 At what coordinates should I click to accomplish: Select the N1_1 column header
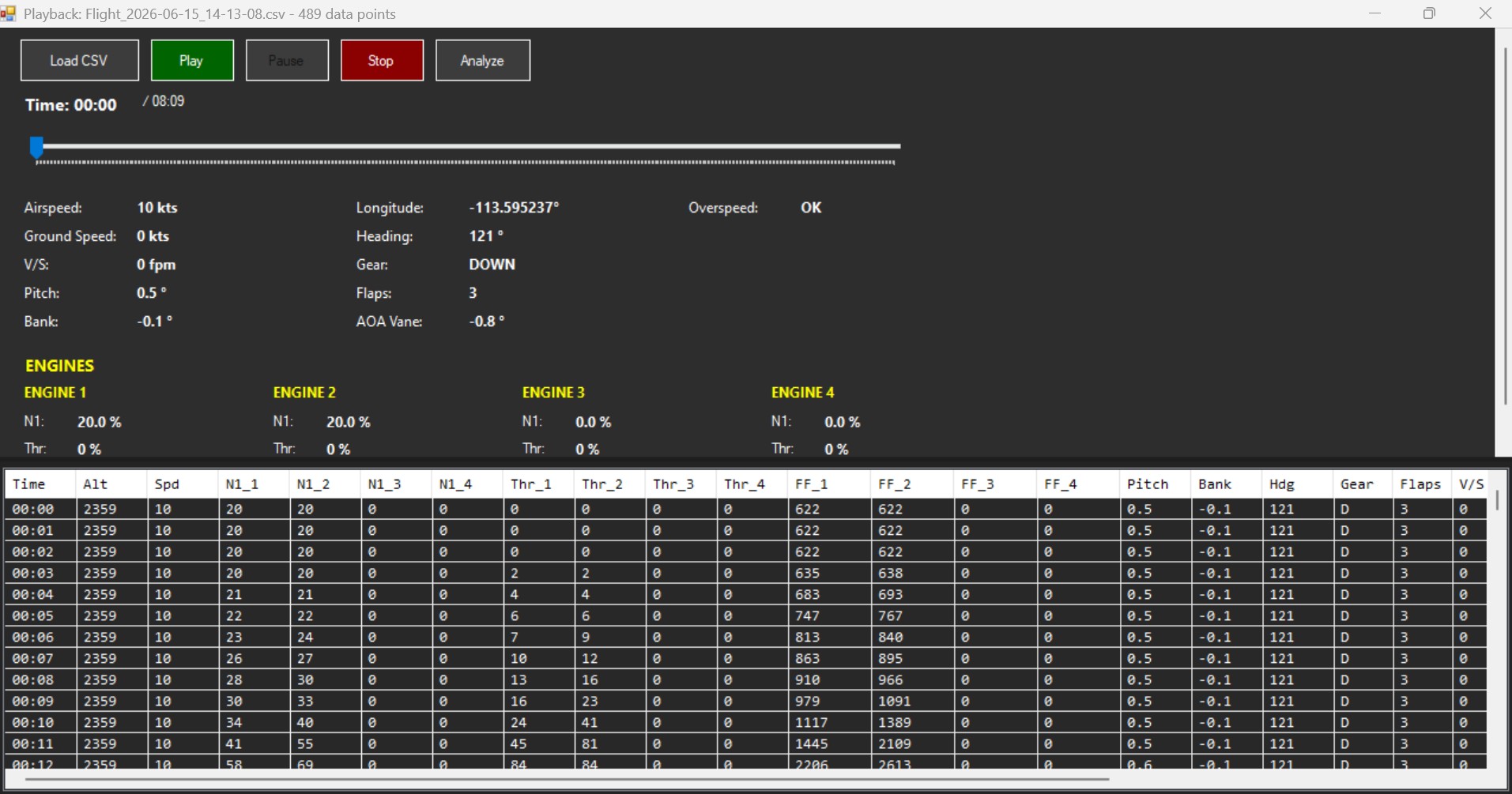(x=254, y=484)
